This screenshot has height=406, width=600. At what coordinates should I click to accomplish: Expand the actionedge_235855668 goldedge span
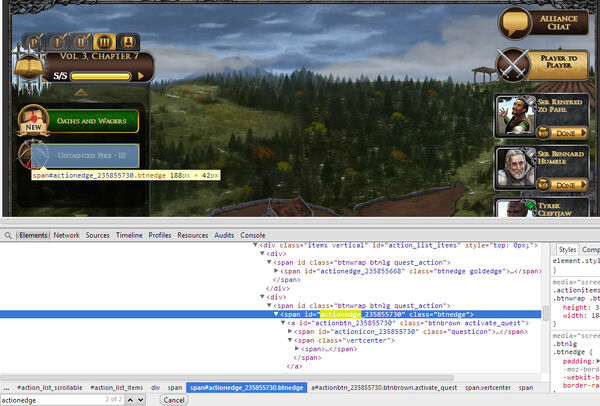point(276,271)
